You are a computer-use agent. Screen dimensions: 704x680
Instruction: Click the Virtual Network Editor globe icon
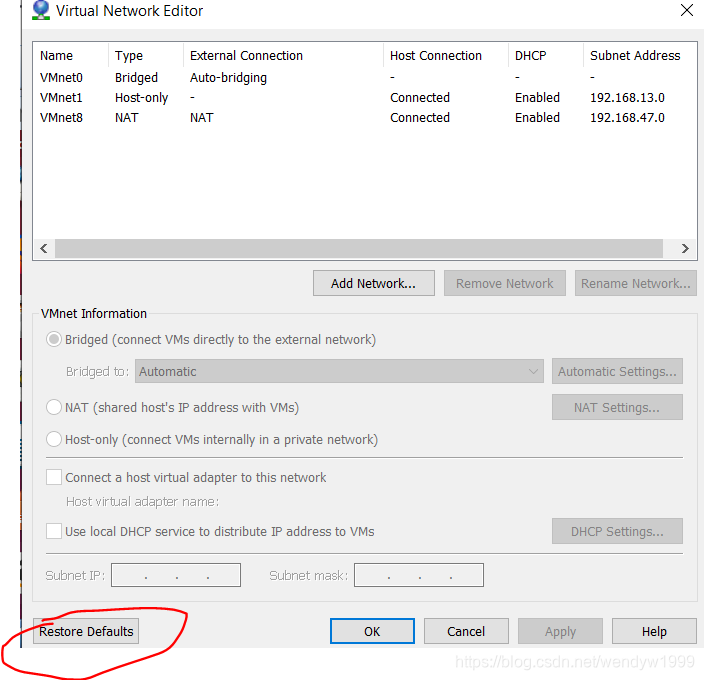[x=40, y=10]
